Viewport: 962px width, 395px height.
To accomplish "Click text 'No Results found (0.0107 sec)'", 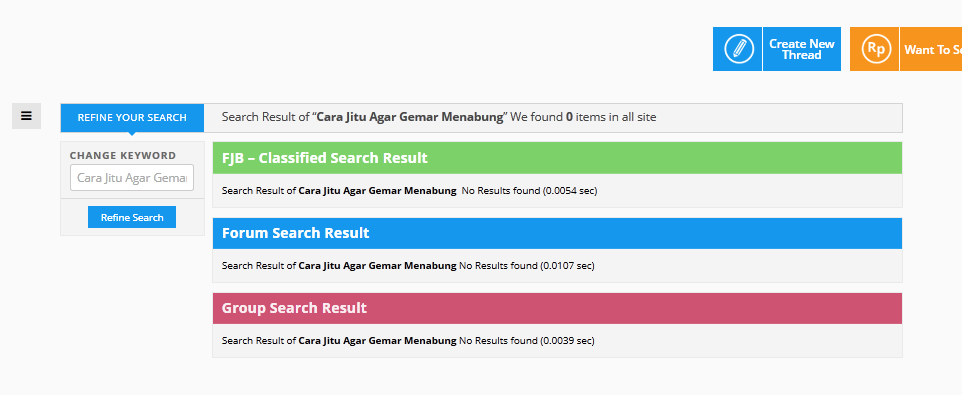I will click(526, 266).
